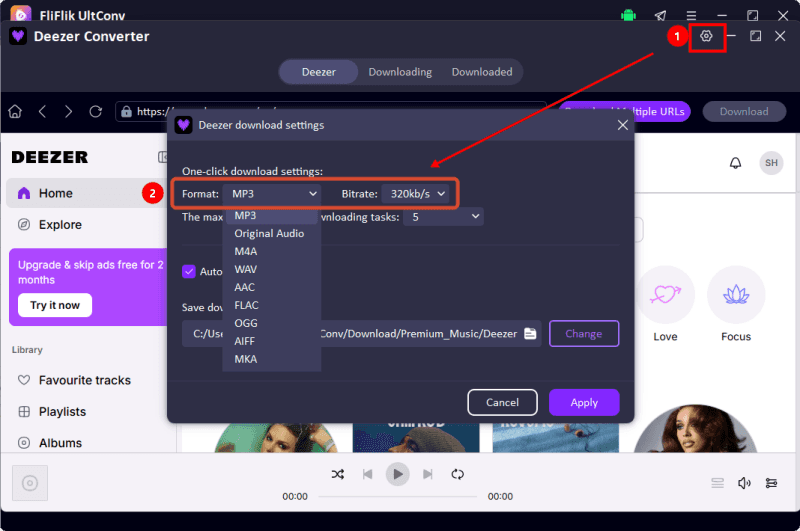Open the artist portrait thumbnail at right
Image resolution: width=800 pixels, height=531 pixels.
tap(694, 428)
